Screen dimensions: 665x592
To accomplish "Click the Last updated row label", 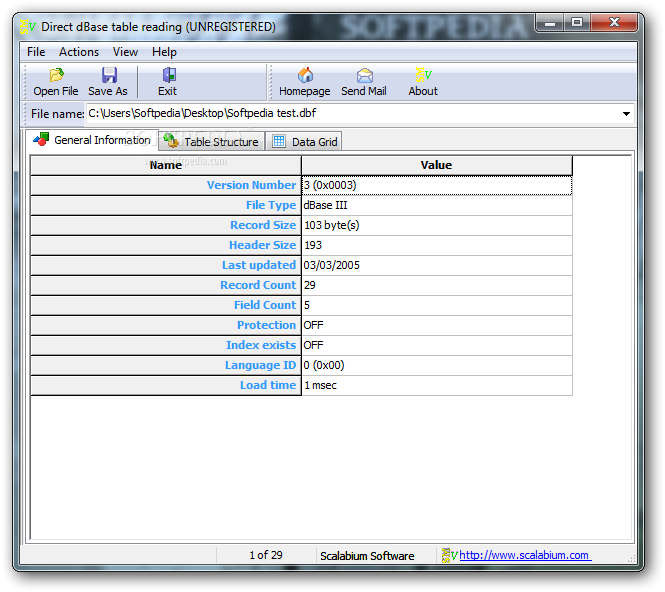I will [x=166, y=265].
